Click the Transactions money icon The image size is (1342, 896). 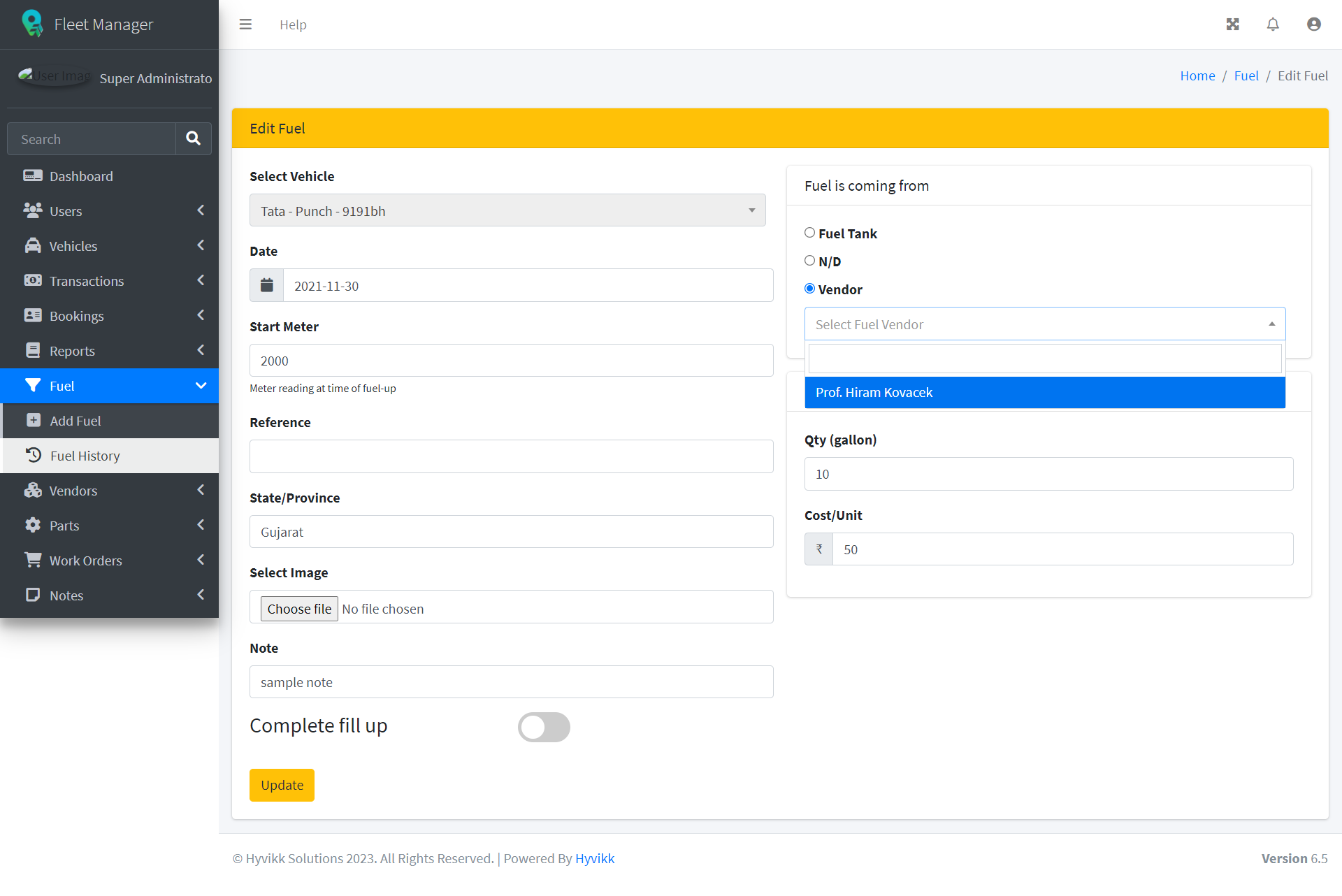tap(33, 280)
